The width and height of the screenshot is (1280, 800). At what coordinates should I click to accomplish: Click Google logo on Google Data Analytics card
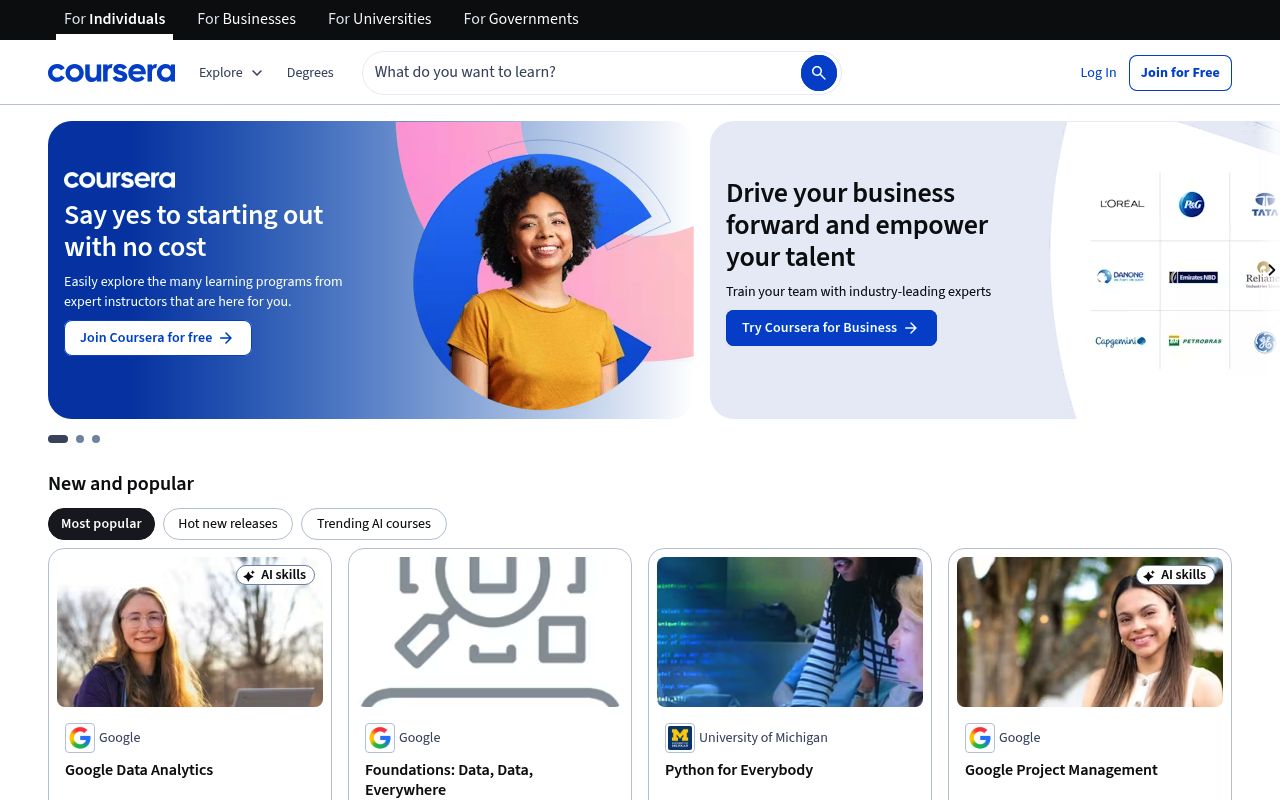point(80,738)
